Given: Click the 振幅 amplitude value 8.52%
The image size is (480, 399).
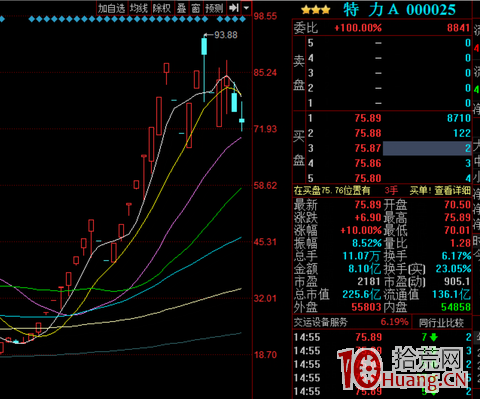Looking at the screenshot, I should tap(367, 243).
